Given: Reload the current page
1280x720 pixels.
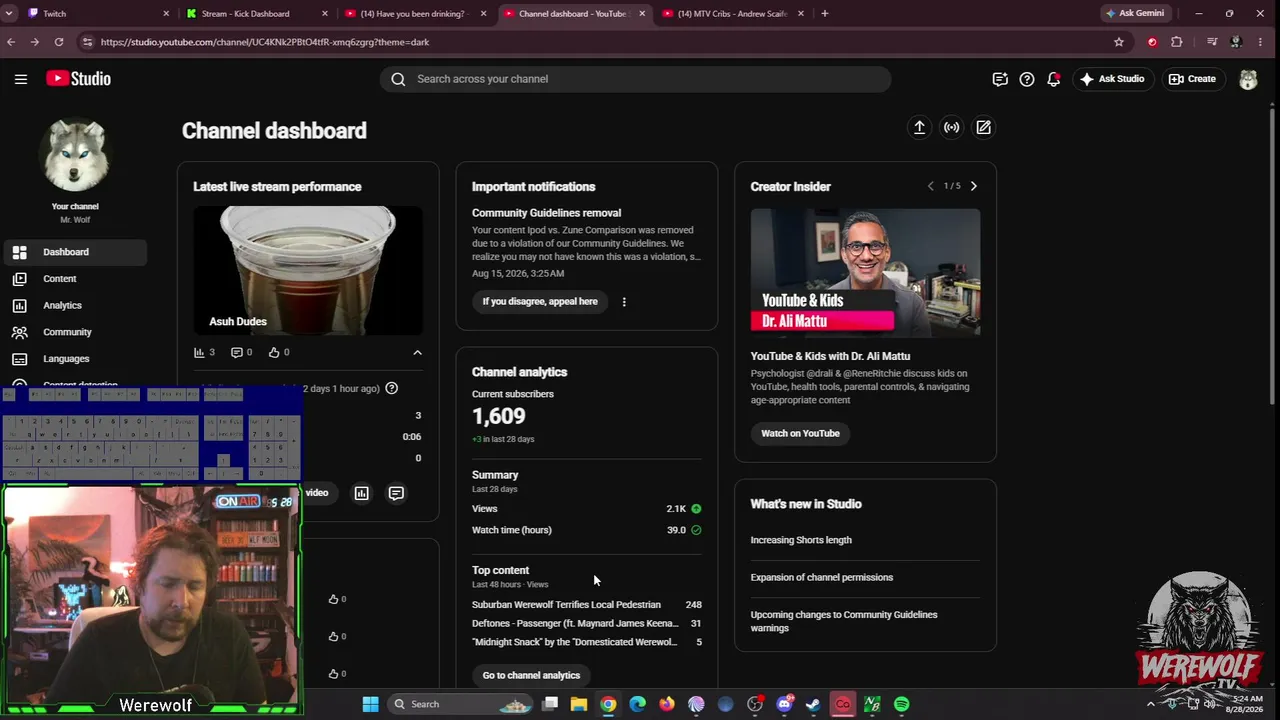Looking at the screenshot, I should tap(59, 42).
